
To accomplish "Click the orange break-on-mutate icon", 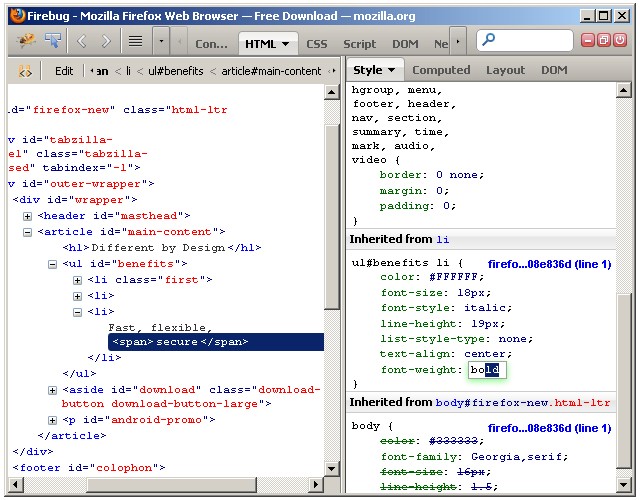I will (24, 71).
